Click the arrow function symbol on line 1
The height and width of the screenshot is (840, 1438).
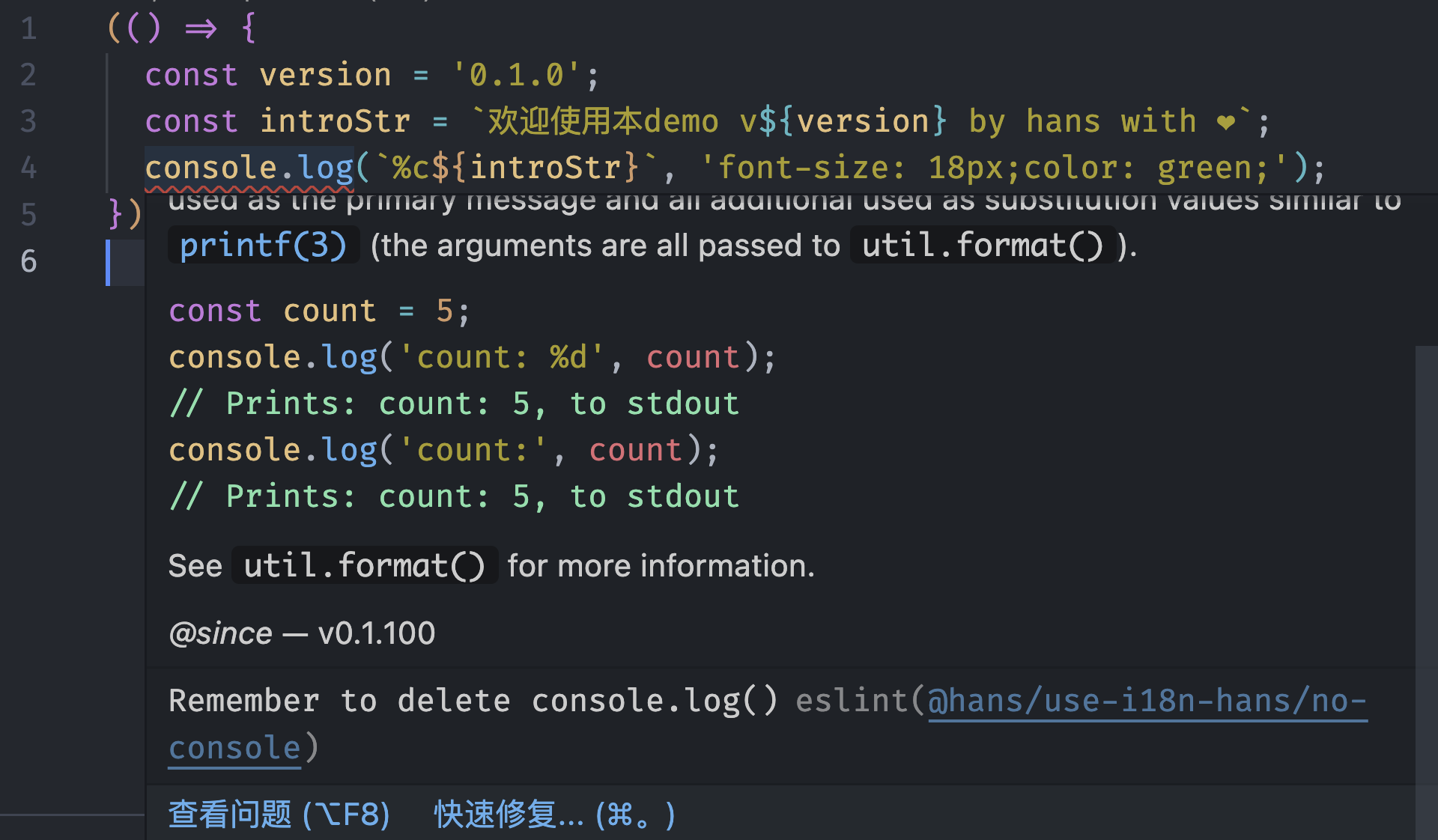pyautogui.click(x=201, y=30)
